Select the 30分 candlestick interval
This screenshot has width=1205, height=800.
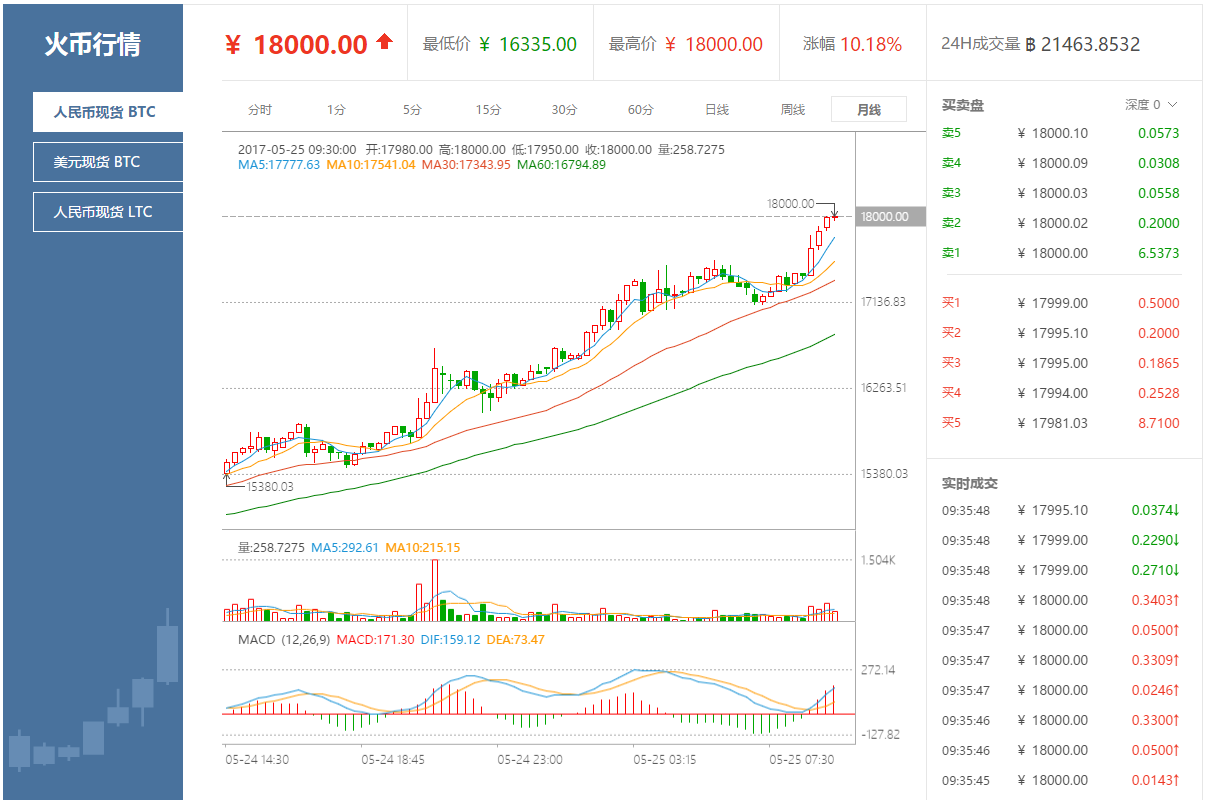[x=563, y=110]
